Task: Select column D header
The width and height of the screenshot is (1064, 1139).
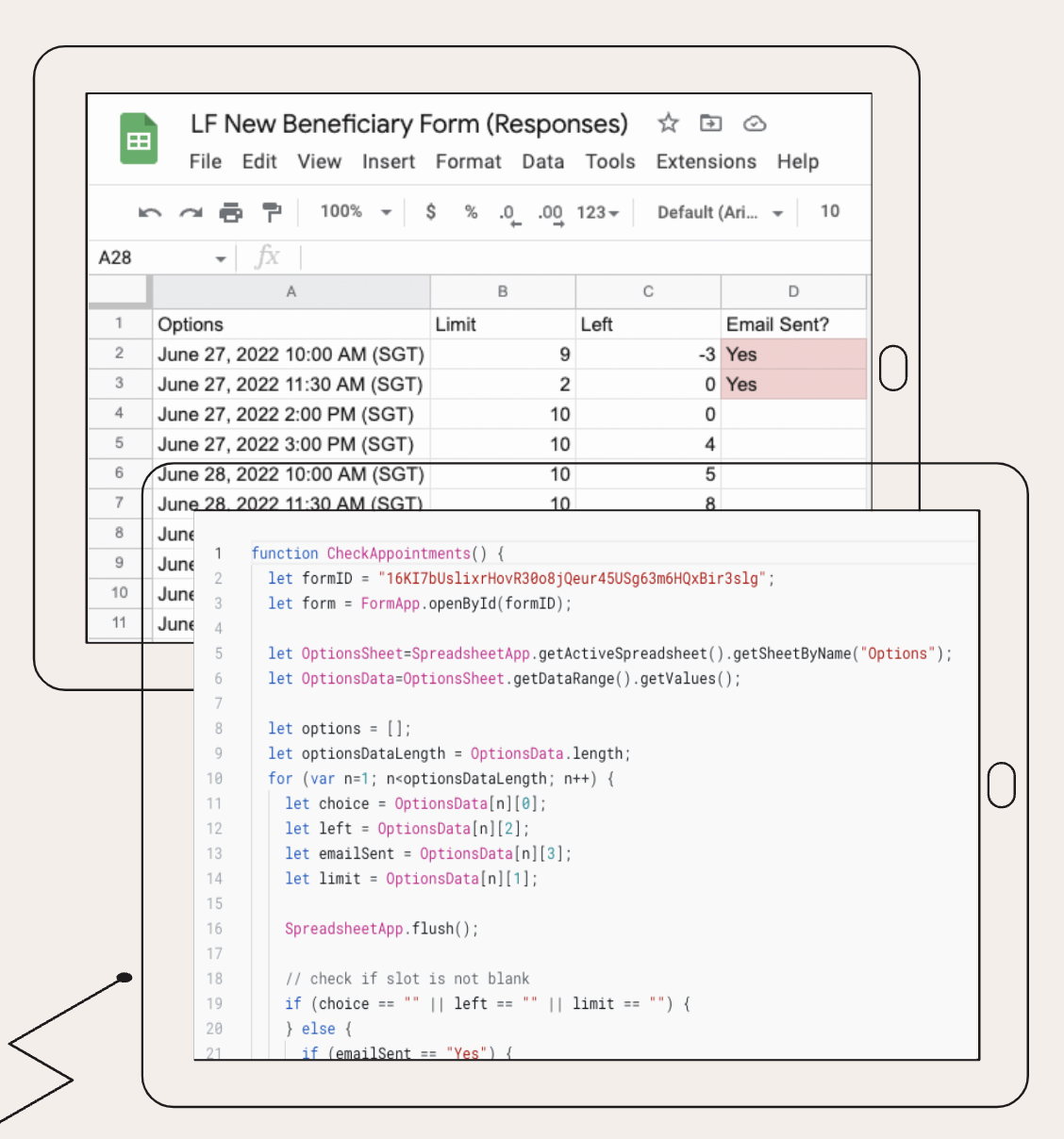Action: point(793,291)
